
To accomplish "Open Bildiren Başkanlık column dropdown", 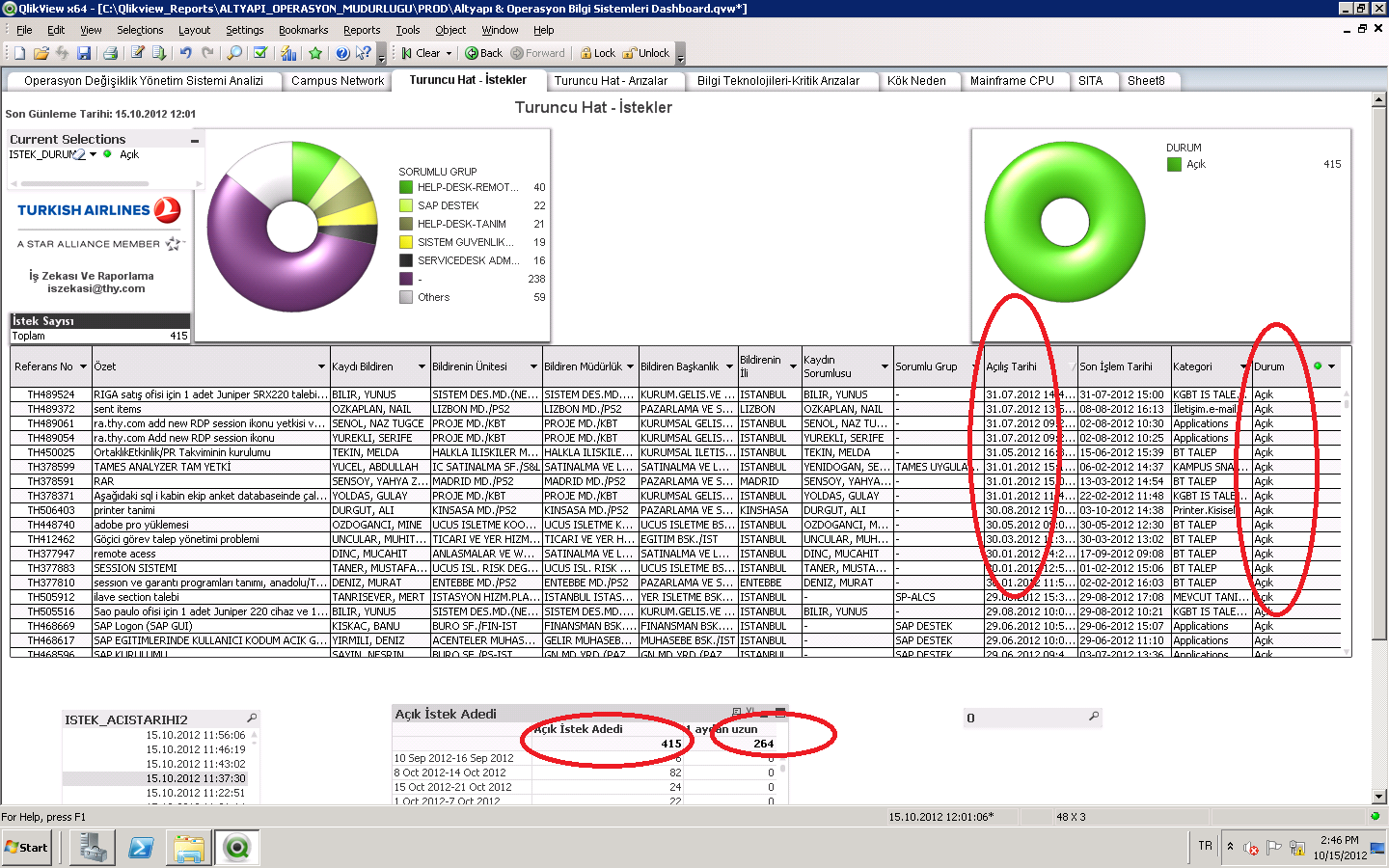I will [728, 366].
